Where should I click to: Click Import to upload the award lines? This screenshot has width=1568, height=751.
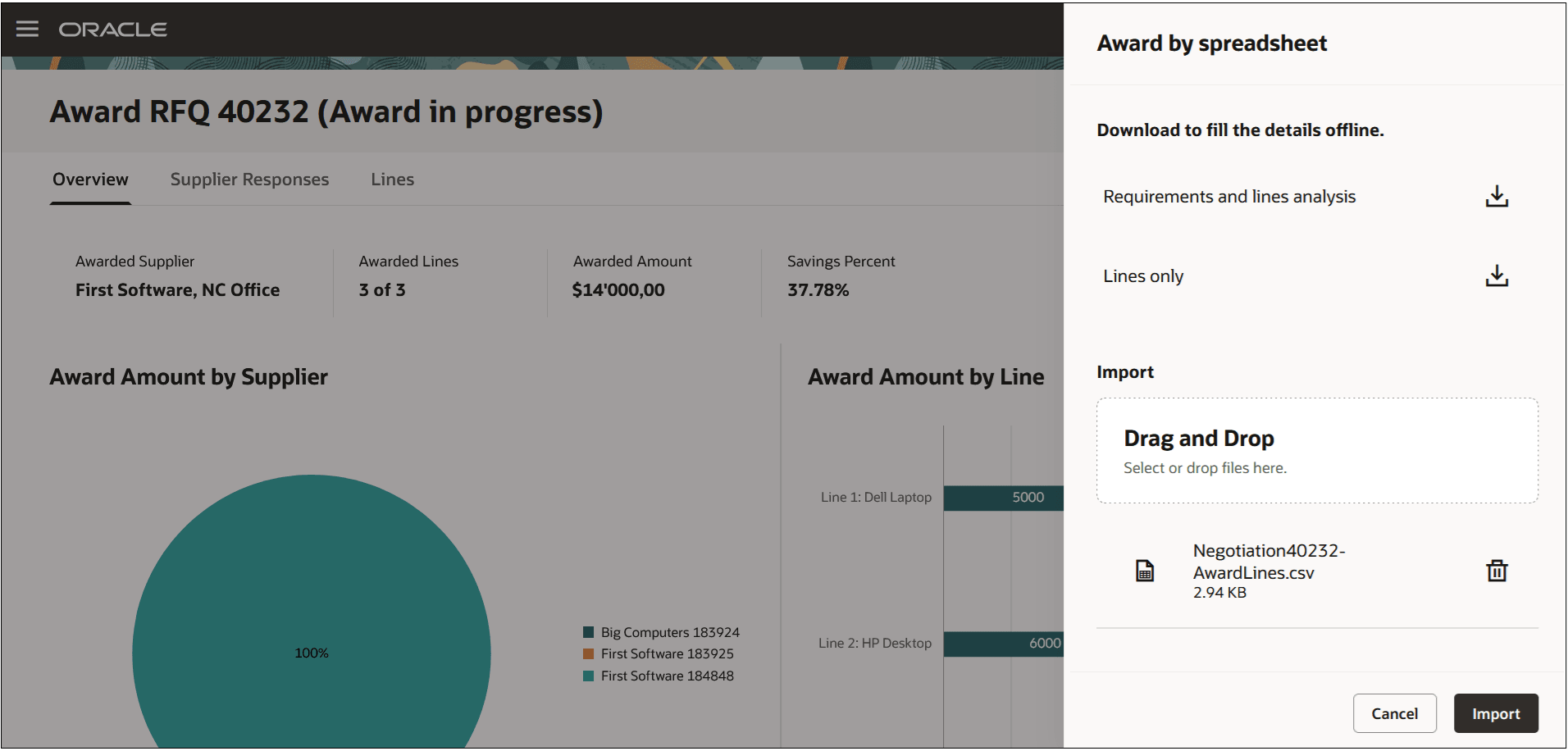point(1496,713)
